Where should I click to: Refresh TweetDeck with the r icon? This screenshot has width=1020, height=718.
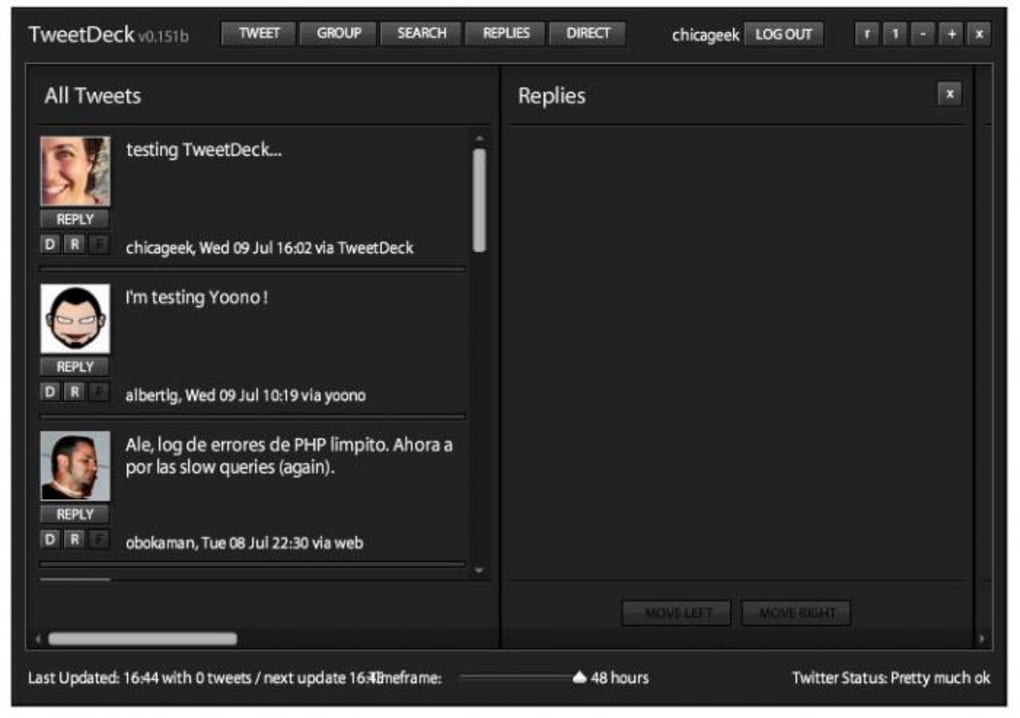click(866, 33)
